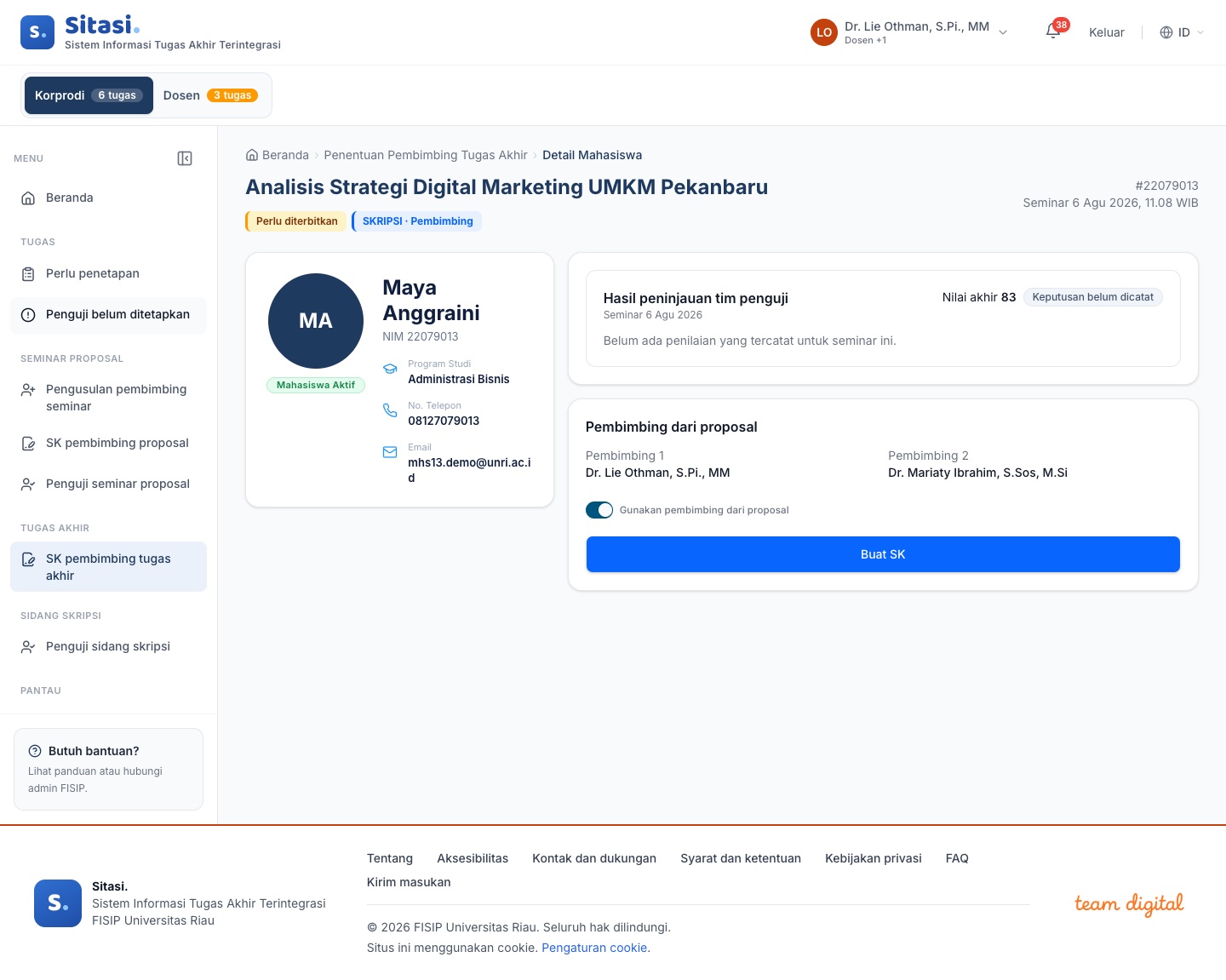Click the home icon in breadcrumb

pyautogui.click(x=252, y=155)
